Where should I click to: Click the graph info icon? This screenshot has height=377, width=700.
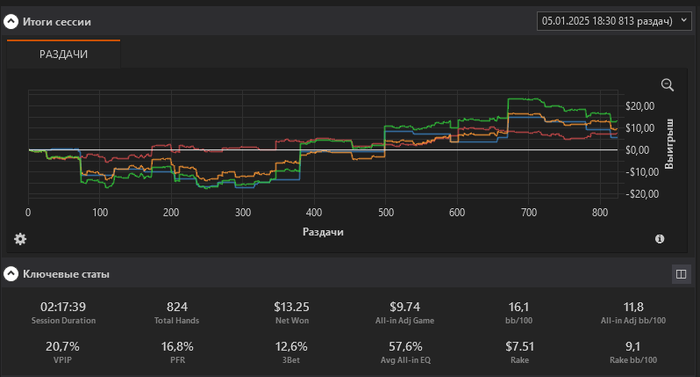point(659,239)
